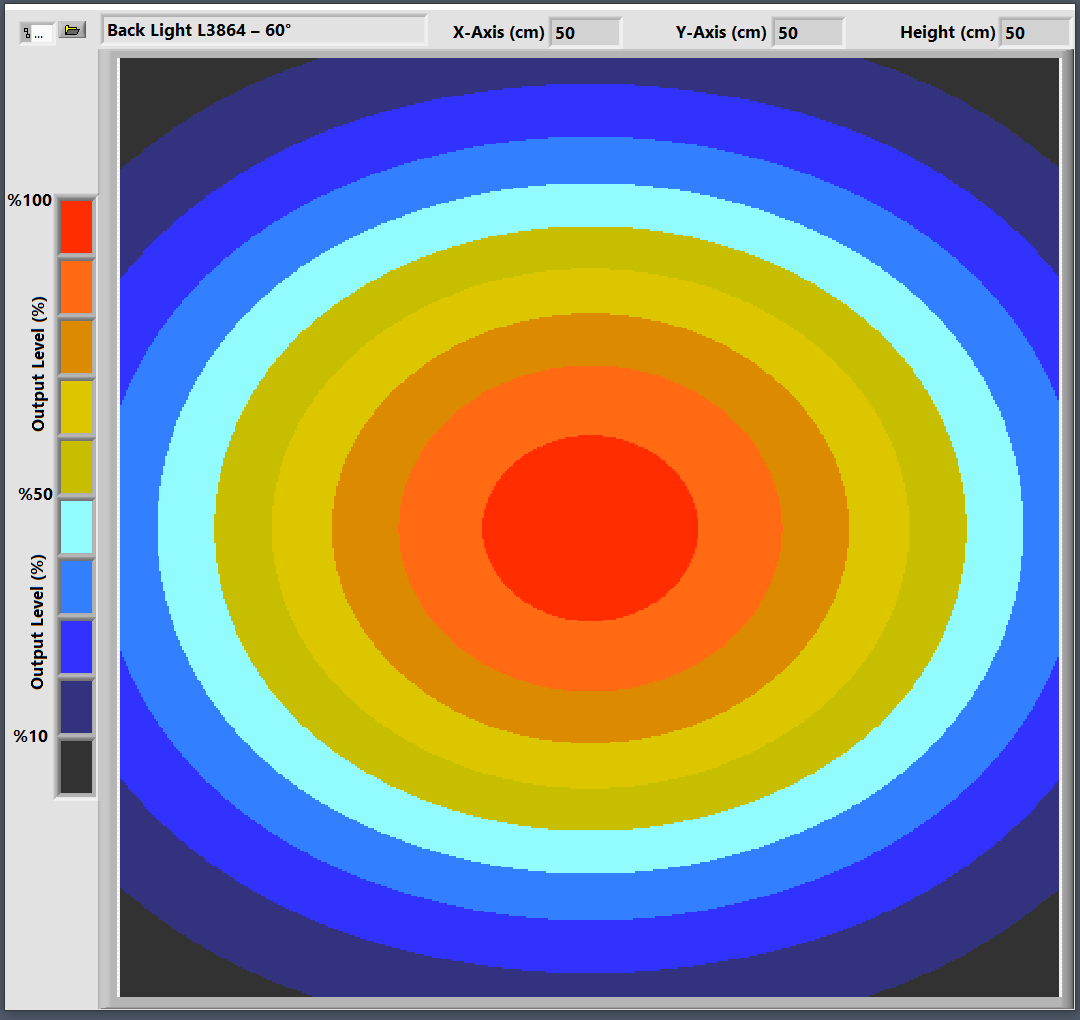Pick the vivid blue legend swatch
This screenshot has width=1080, height=1020.
pyautogui.click(x=76, y=647)
